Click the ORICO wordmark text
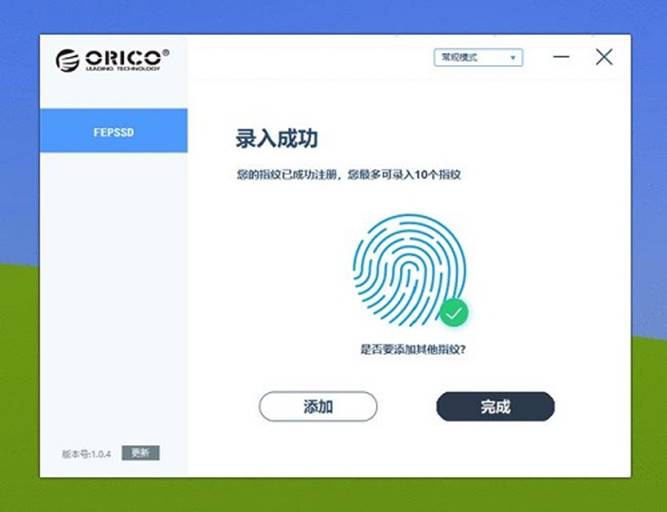Viewport: 667px width, 512px height. 123,57
